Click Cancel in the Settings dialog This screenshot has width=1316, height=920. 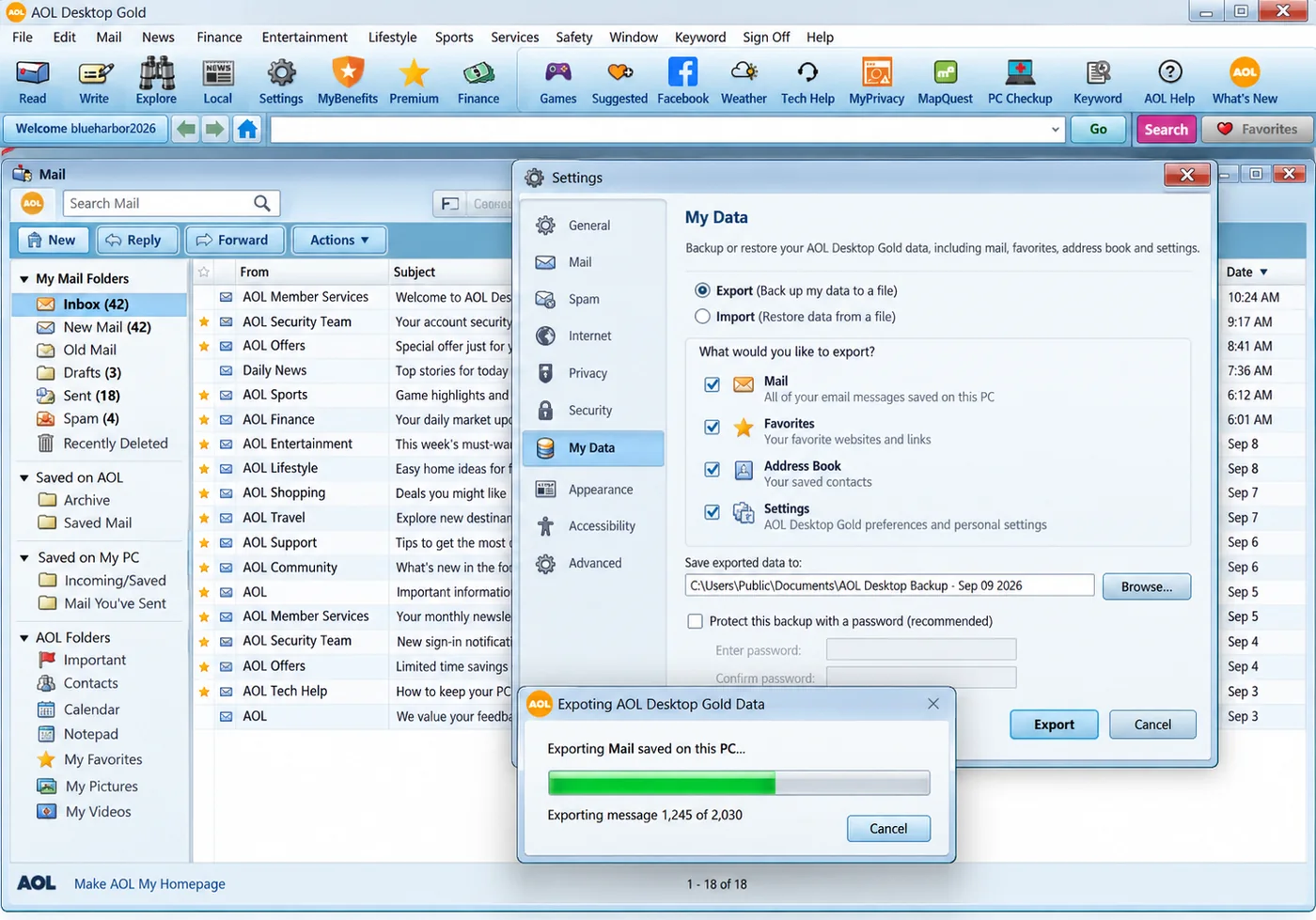(x=1152, y=725)
